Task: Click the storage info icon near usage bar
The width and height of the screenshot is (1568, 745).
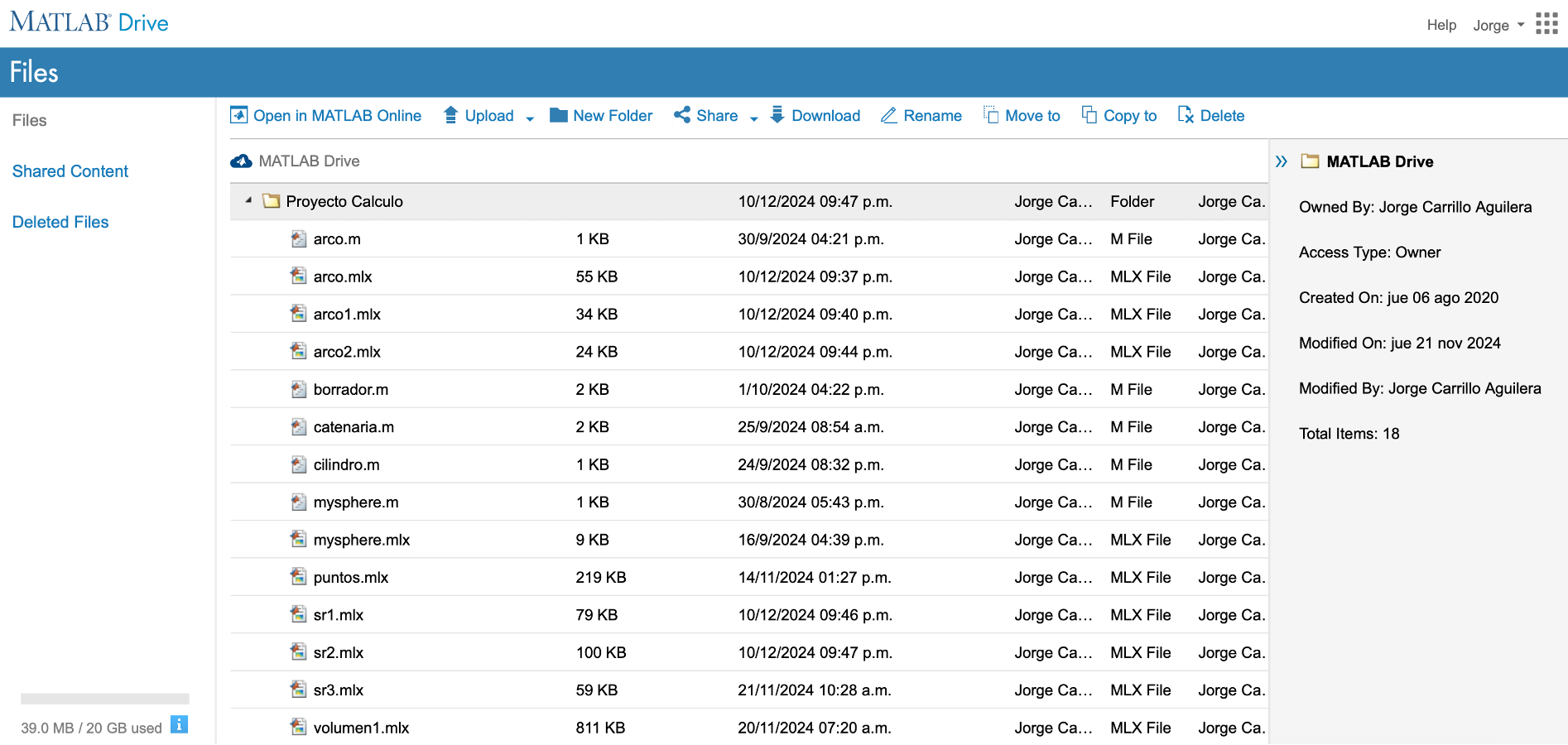Action: [x=180, y=725]
